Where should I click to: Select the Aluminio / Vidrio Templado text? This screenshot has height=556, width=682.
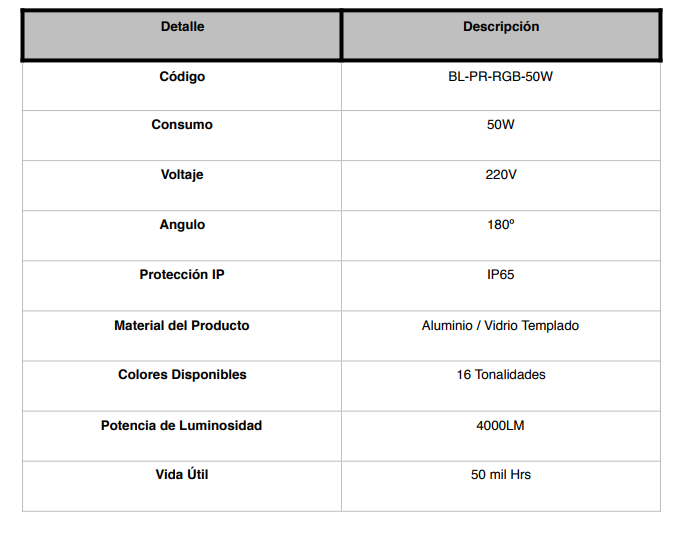500,325
